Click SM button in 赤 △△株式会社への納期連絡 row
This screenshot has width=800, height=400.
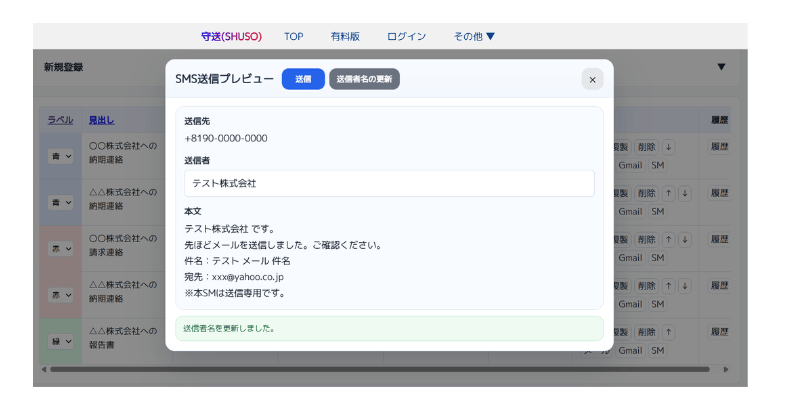(x=658, y=304)
